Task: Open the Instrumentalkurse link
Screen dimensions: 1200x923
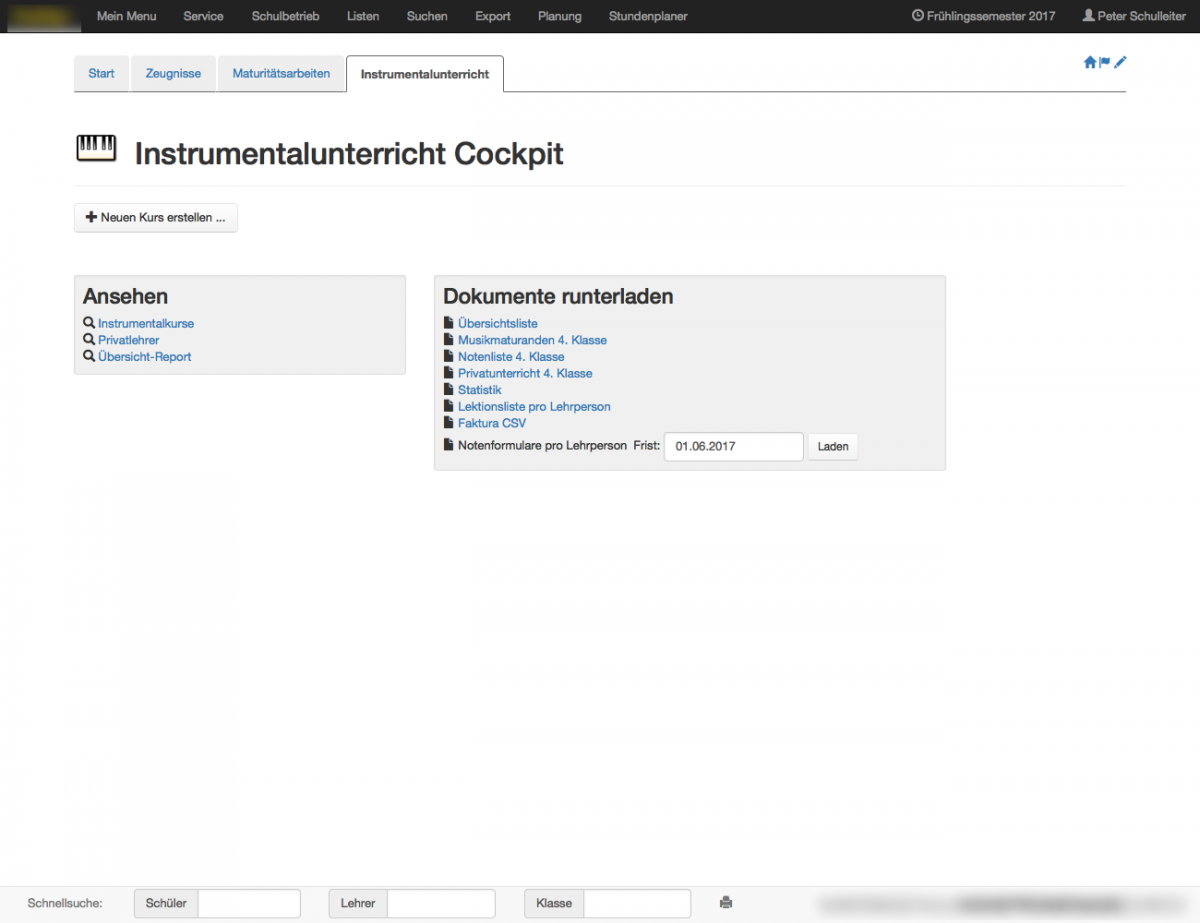Action: tap(146, 324)
